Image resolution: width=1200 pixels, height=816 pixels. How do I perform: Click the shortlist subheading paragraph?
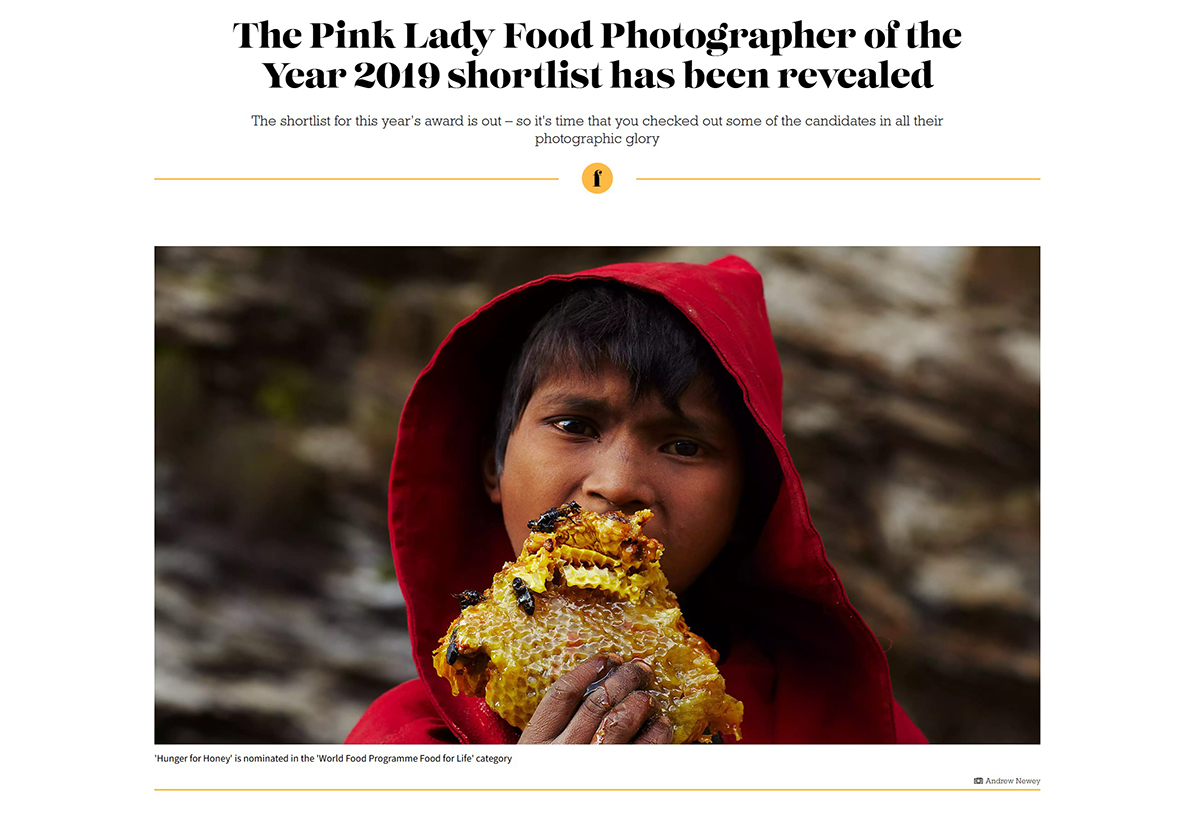click(x=597, y=130)
